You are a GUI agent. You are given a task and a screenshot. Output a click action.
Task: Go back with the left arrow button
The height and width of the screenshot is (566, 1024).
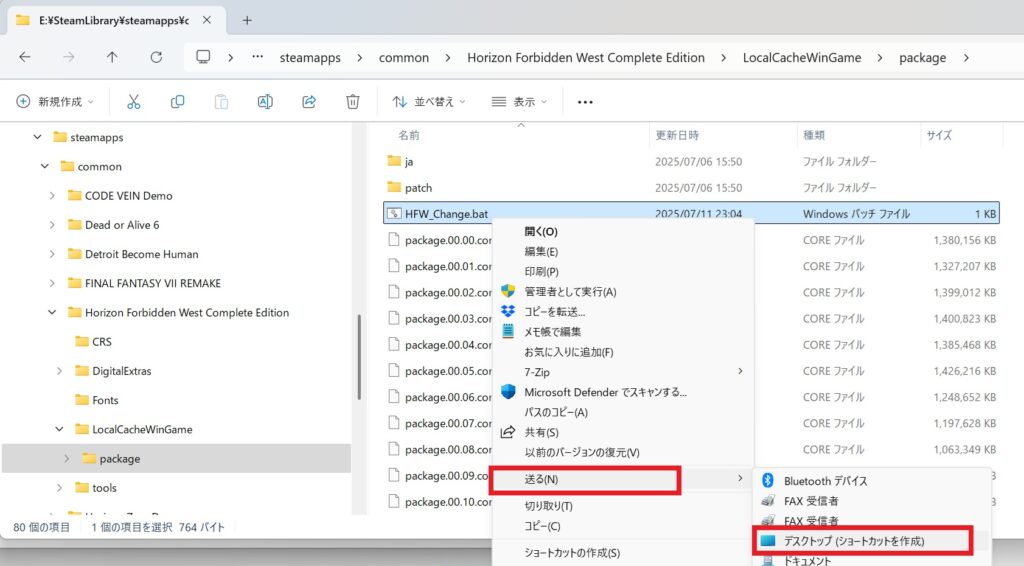coord(25,57)
